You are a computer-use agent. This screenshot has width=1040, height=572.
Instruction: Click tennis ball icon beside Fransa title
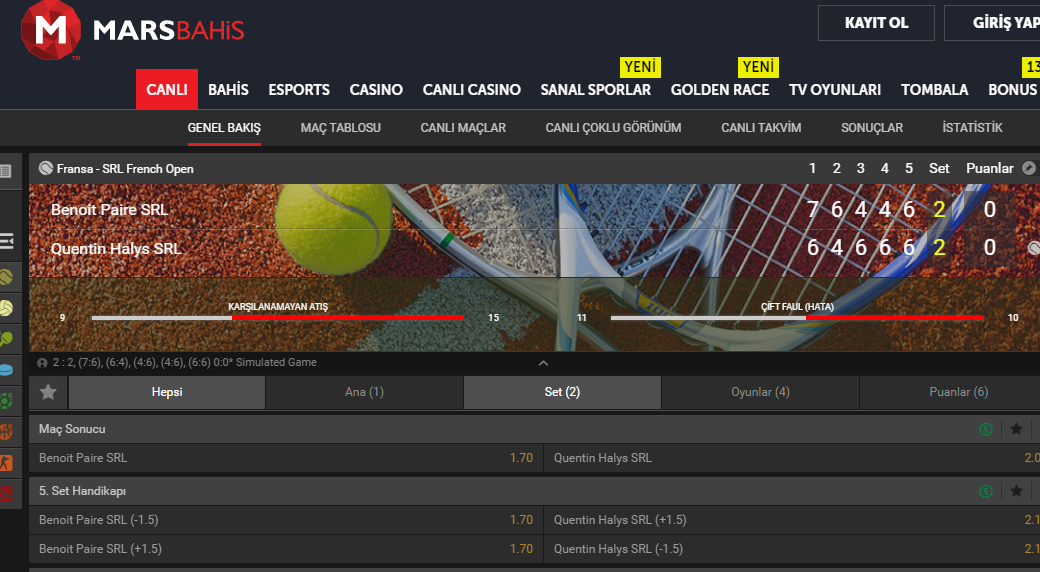(x=46, y=168)
